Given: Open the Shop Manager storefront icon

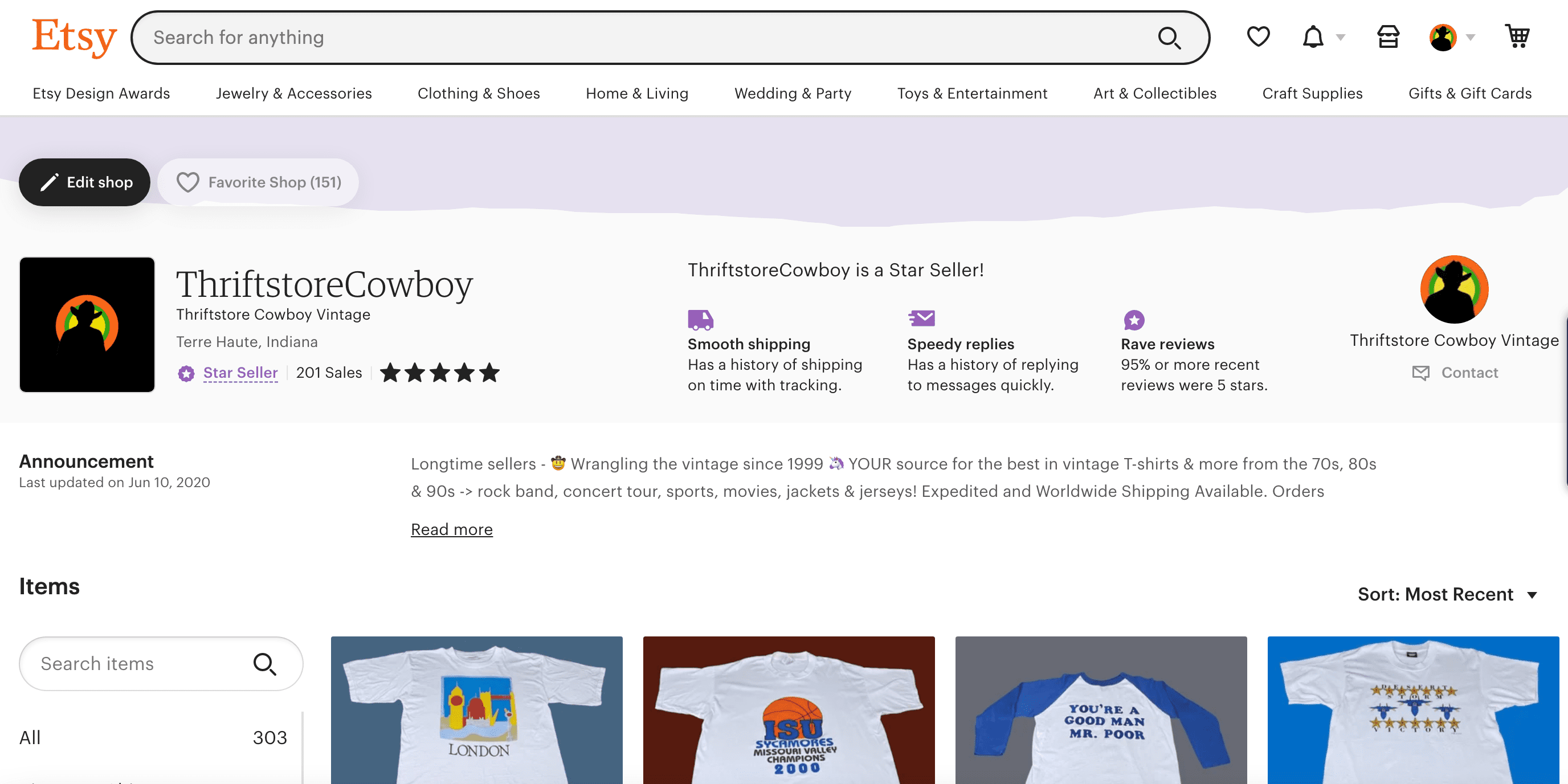Looking at the screenshot, I should [x=1388, y=36].
